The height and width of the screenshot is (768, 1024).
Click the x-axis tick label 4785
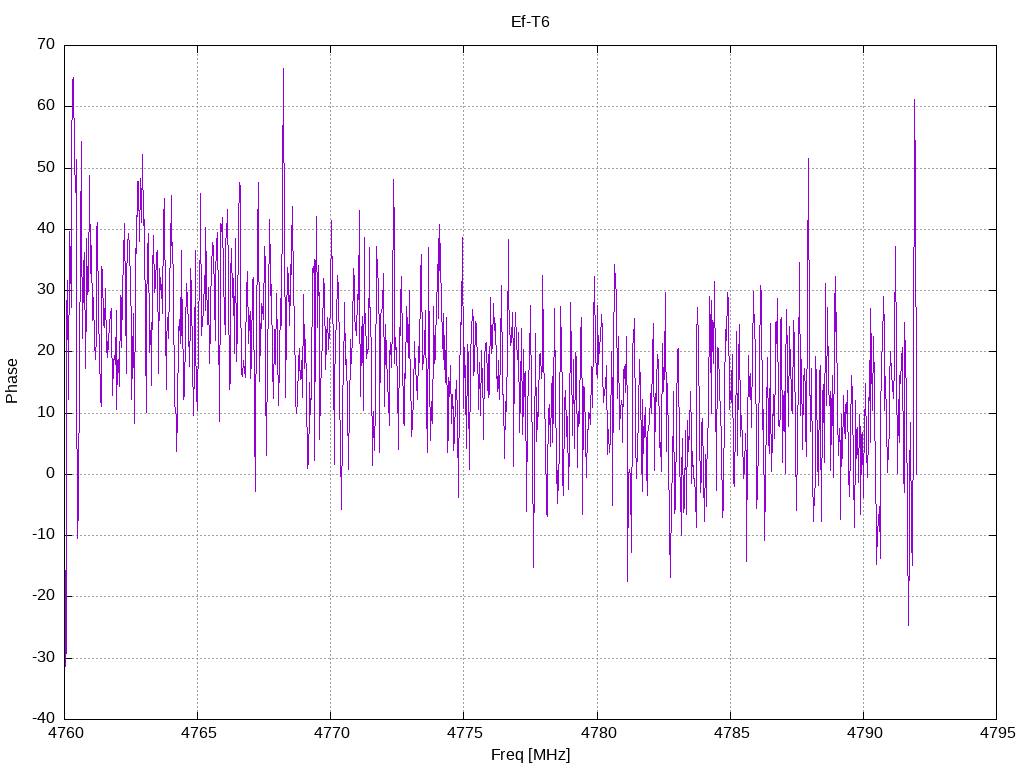tap(731, 733)
